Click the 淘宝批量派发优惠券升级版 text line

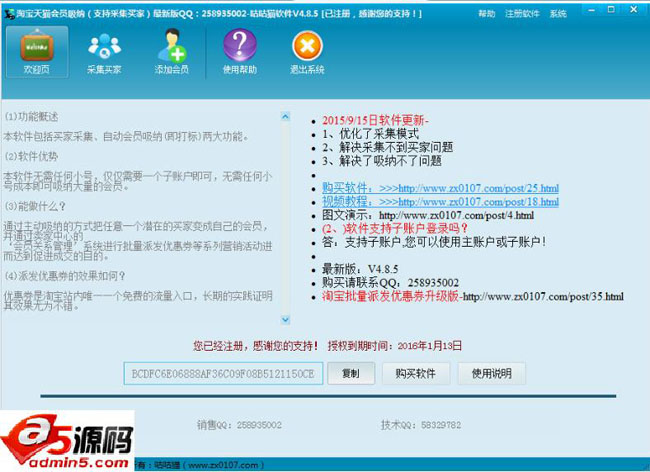(473, 297)
